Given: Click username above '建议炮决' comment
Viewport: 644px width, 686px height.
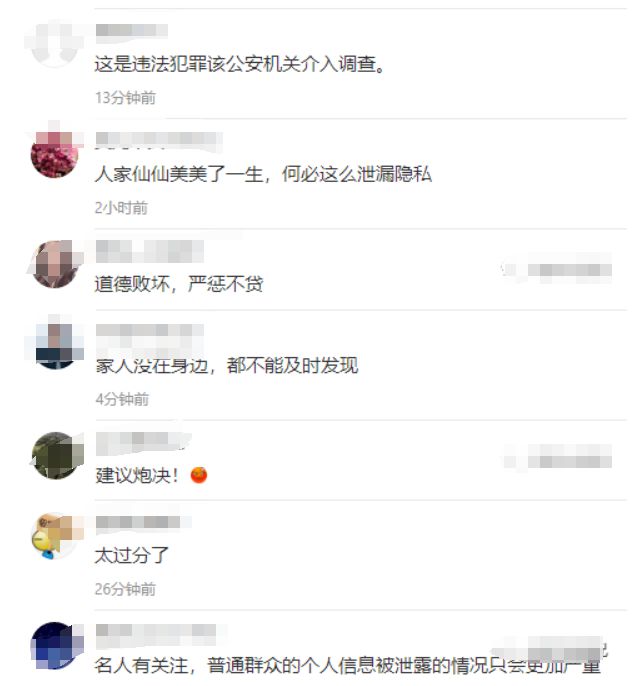Looking at the screenshot, I should pyautogui.click(x=143, y=442).
